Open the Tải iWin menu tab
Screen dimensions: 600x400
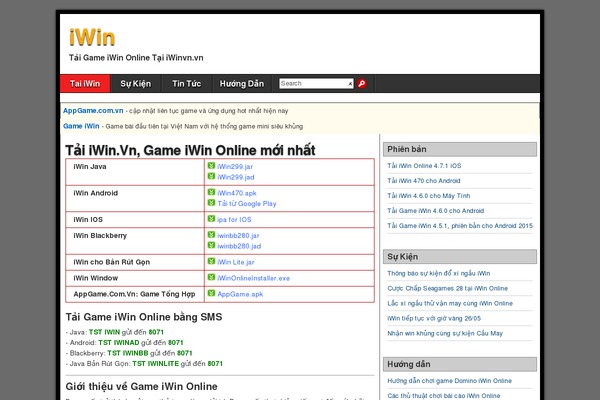[85, 83]
